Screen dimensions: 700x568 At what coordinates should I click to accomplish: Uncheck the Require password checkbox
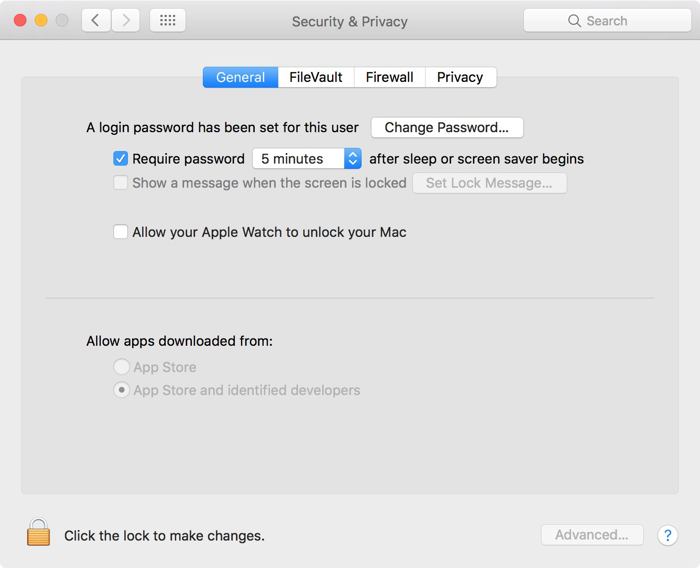(x=121, y=159)
